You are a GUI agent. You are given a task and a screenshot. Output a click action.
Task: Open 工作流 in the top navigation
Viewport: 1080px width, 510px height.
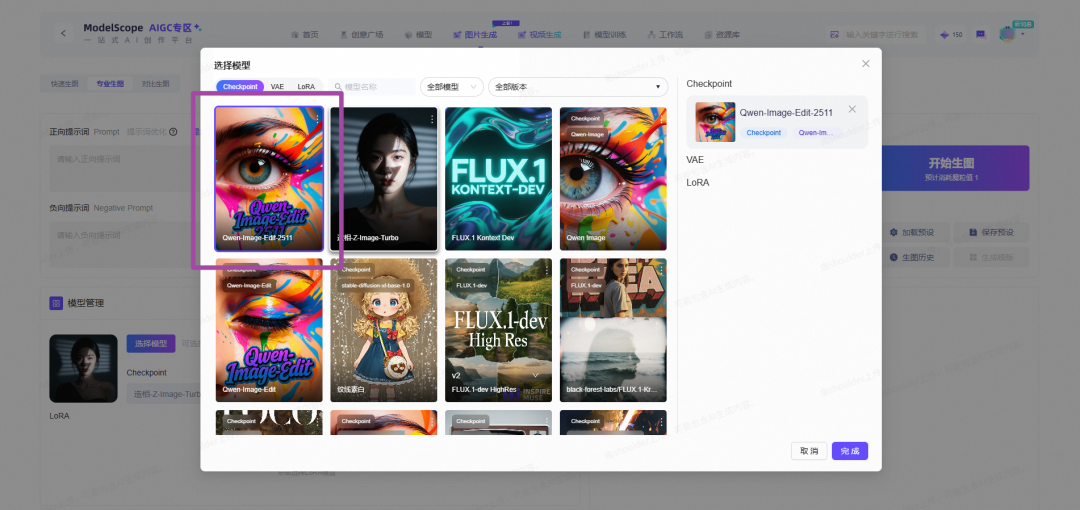[665, 34]
